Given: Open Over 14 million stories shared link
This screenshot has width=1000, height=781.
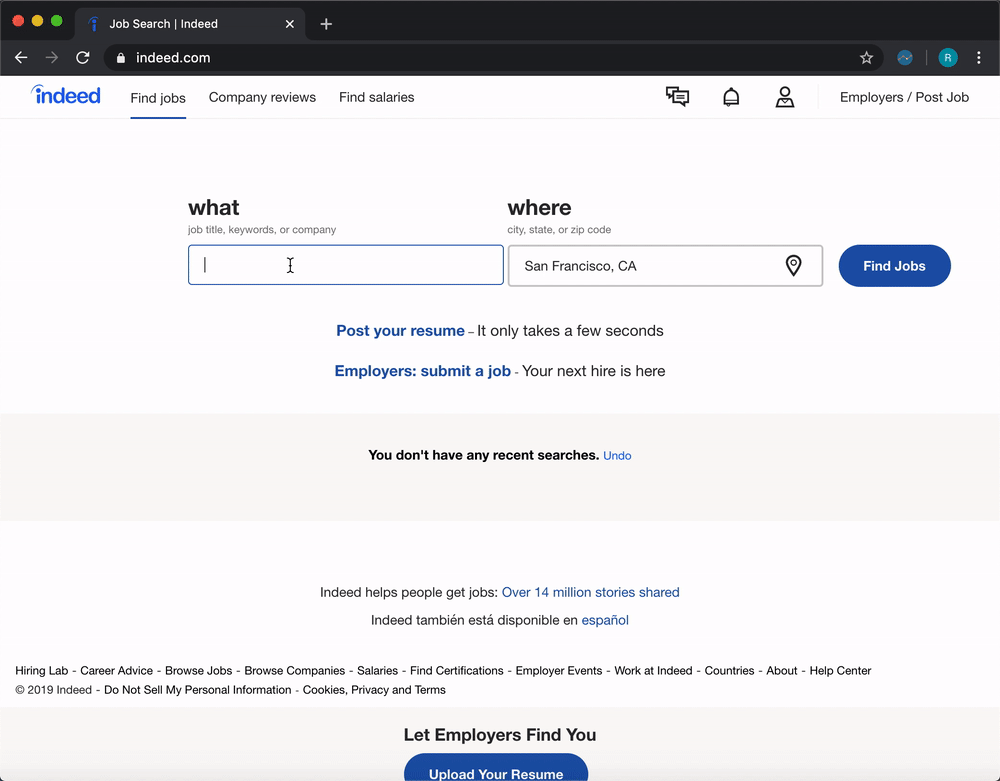Looking at the screenshot, I should [591, 592].
